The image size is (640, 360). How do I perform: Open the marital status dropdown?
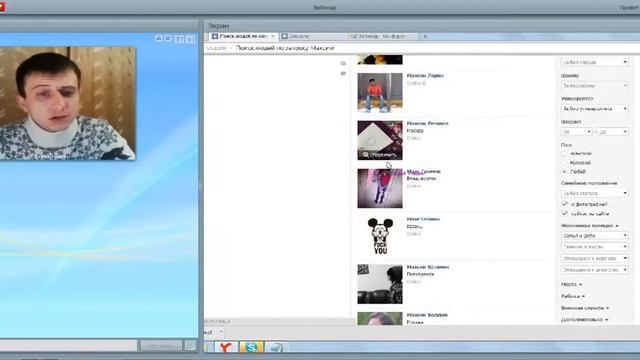coord(595,193)
